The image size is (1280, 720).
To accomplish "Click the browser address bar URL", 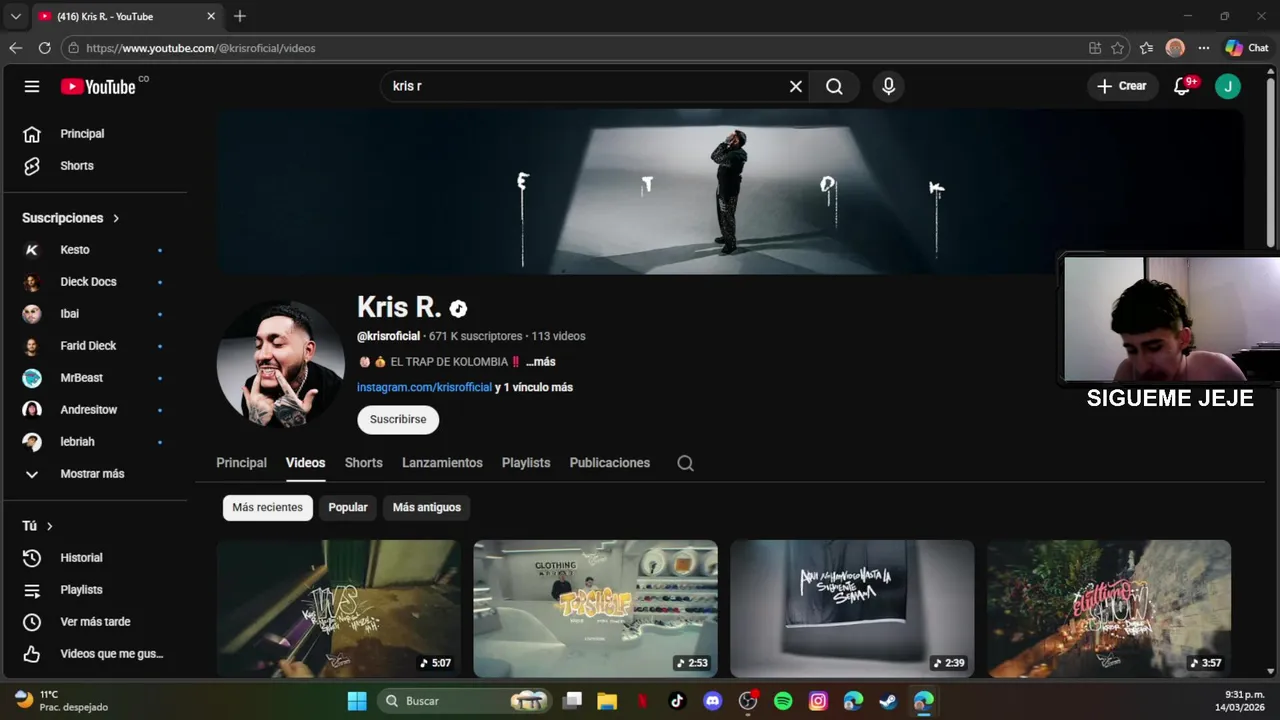I will click(x=200, y=48).
